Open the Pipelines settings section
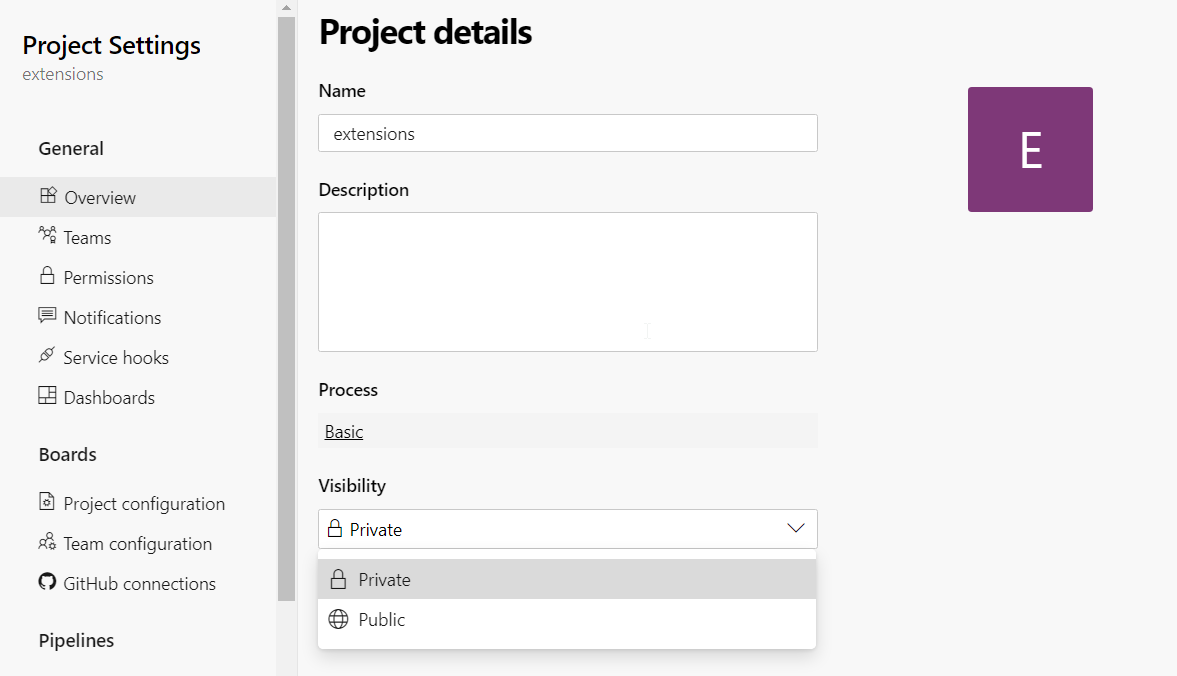 pyautogui.click(x=76, y=640)
